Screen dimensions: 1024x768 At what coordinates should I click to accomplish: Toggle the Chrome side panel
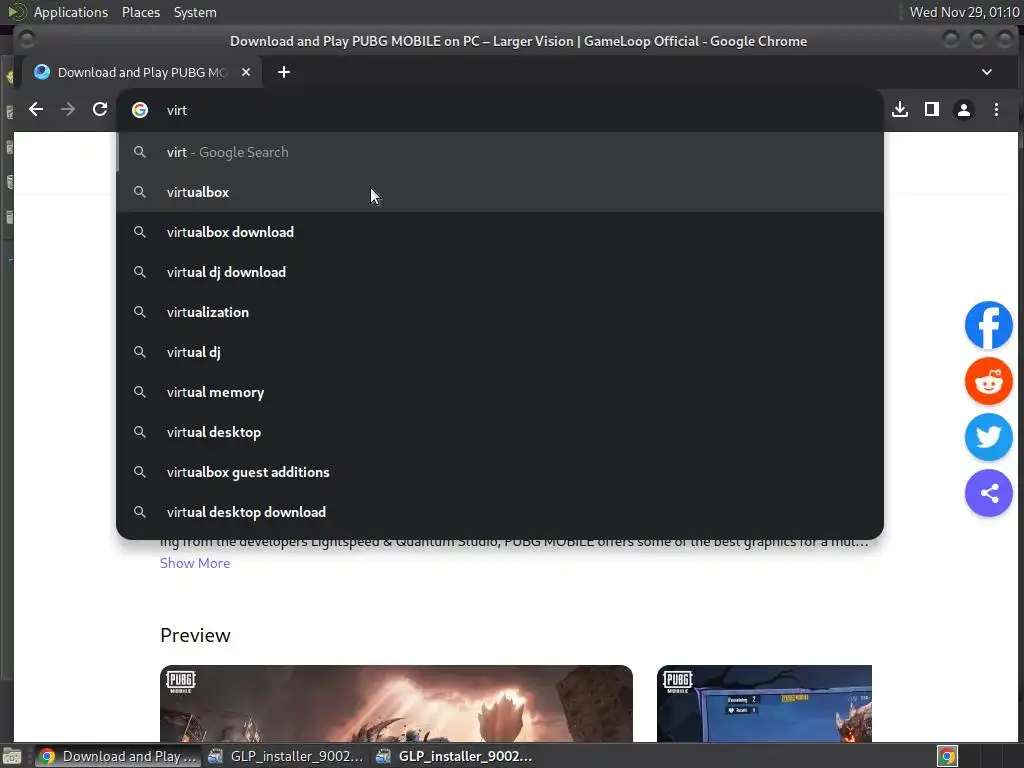click(932, 110)
